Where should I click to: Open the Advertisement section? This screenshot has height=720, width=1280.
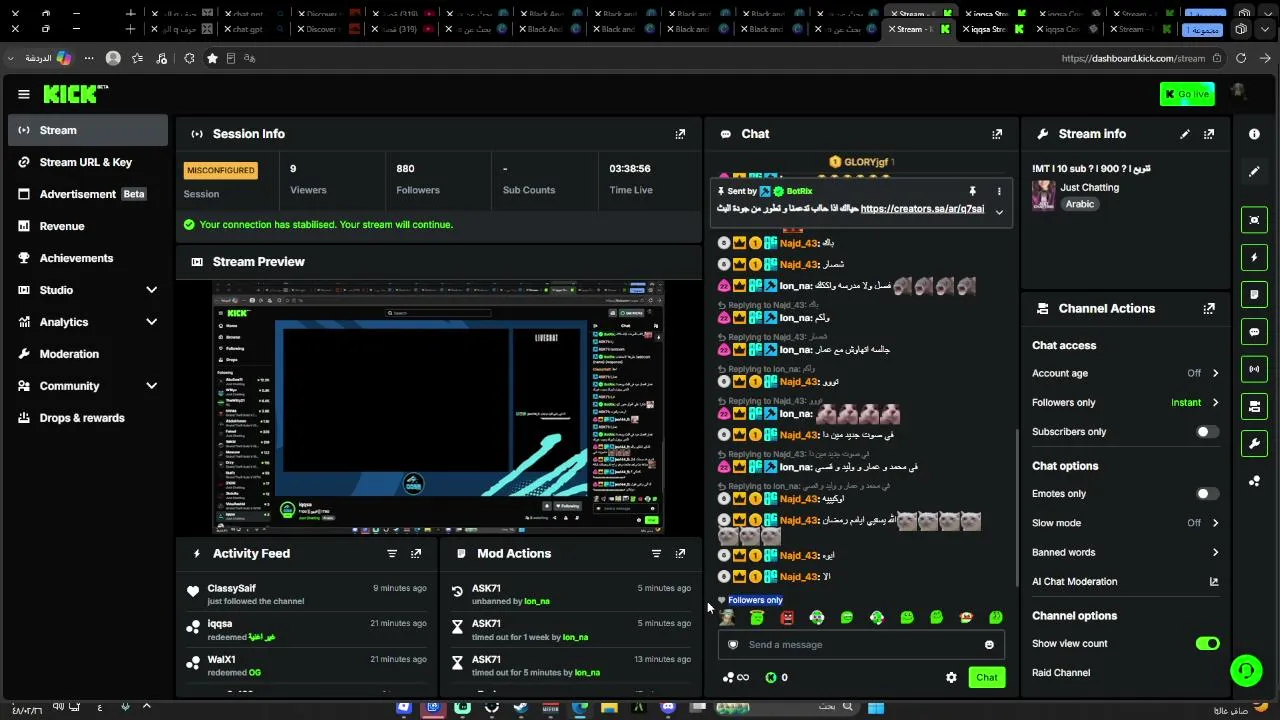click(x=88, y=194)
